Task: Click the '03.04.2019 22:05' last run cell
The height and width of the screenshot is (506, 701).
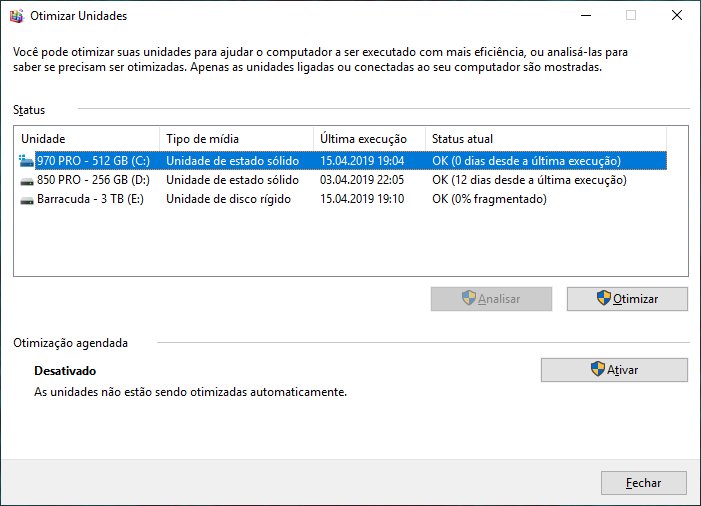Action: click(x=362, y=180)
